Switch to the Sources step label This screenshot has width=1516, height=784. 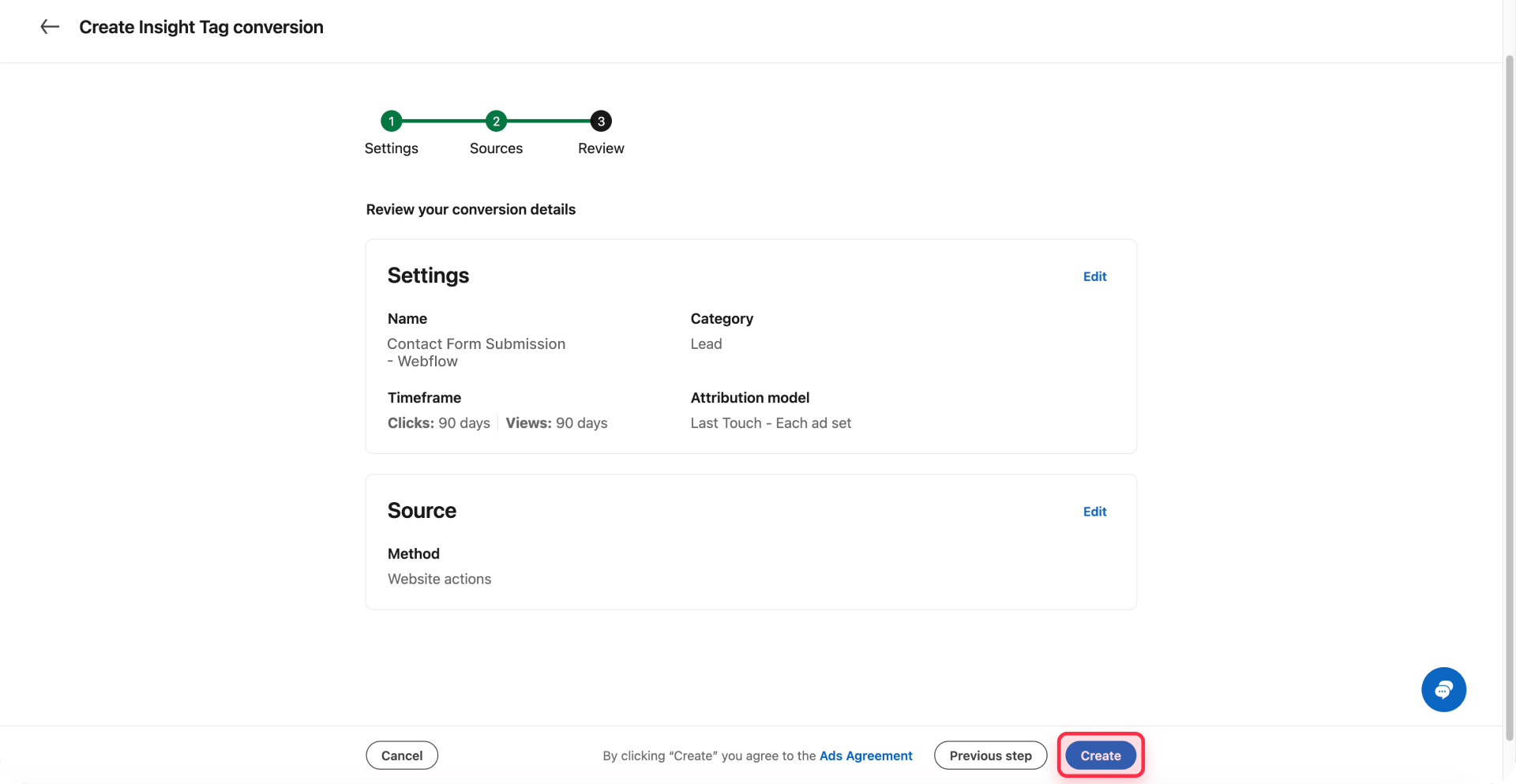click(496, 148)
